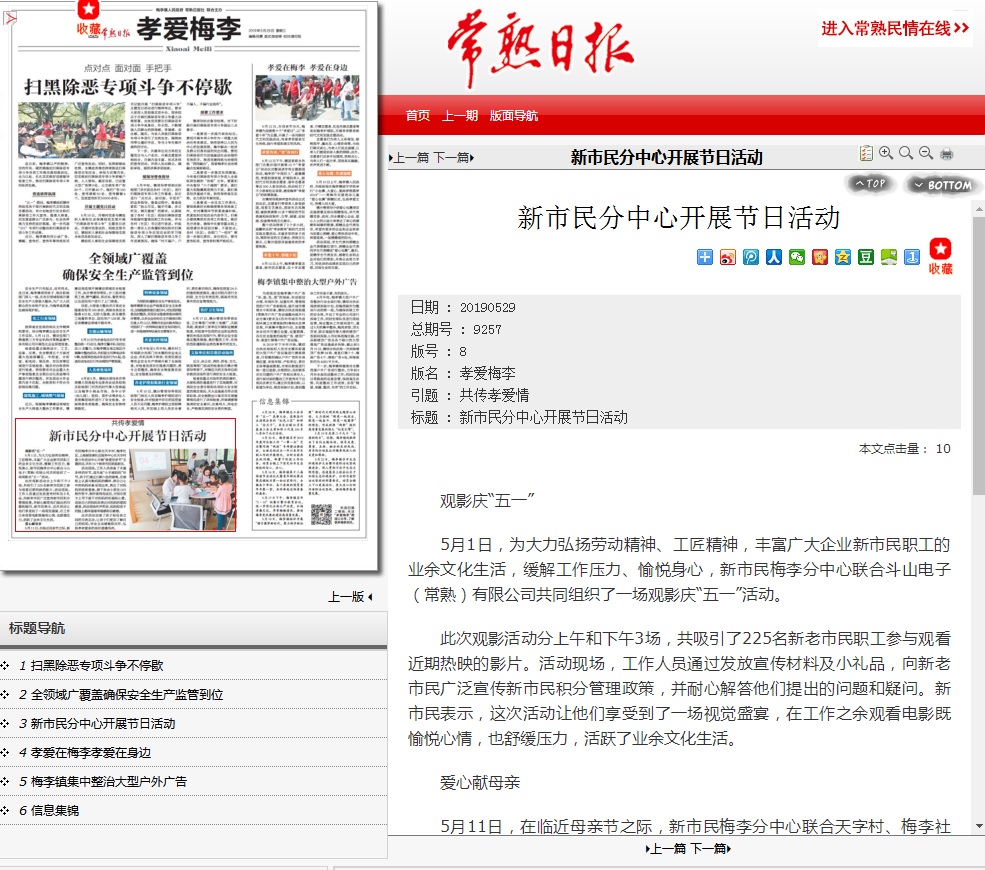Open 上一期 in the red navigation bar
Viewport: 985px width, 870px height.
pos(460,116)
